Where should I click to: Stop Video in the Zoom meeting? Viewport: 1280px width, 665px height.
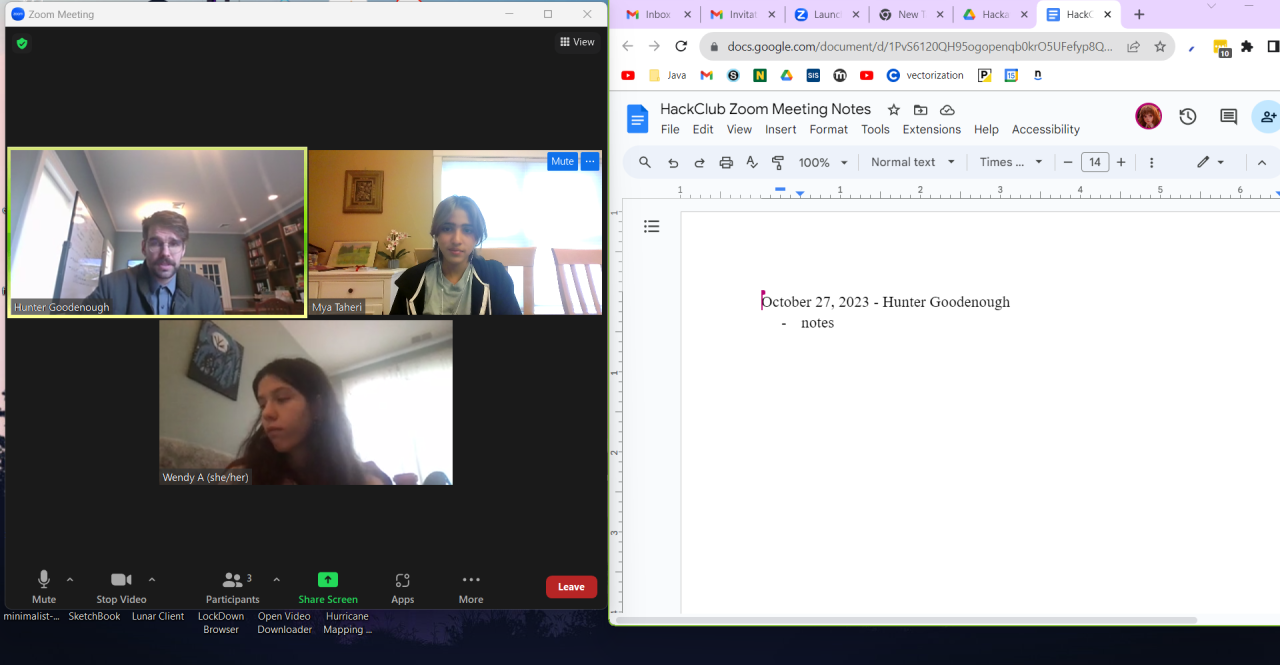click(121, 586)
